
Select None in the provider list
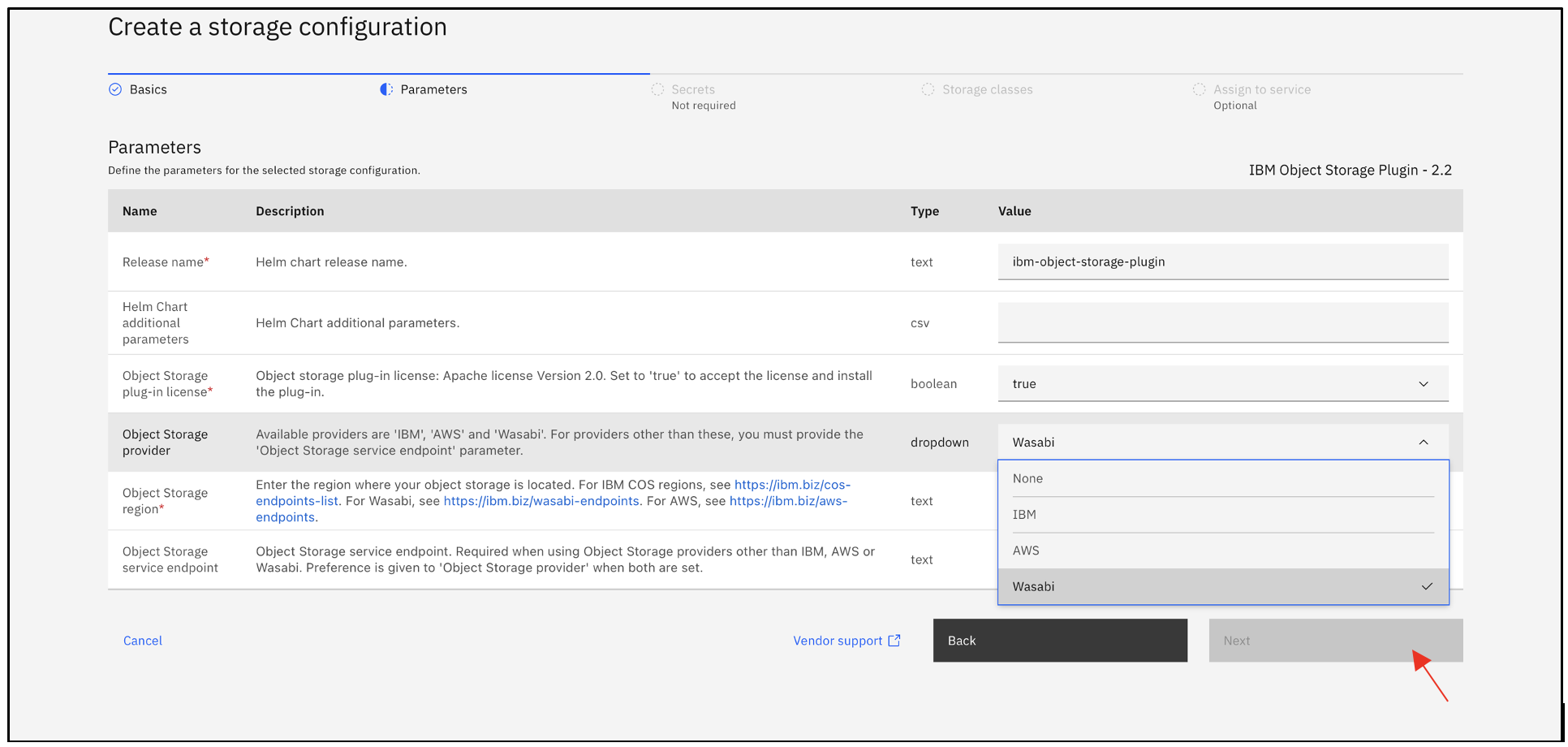pyautogui.click(x=1223, y=478)
